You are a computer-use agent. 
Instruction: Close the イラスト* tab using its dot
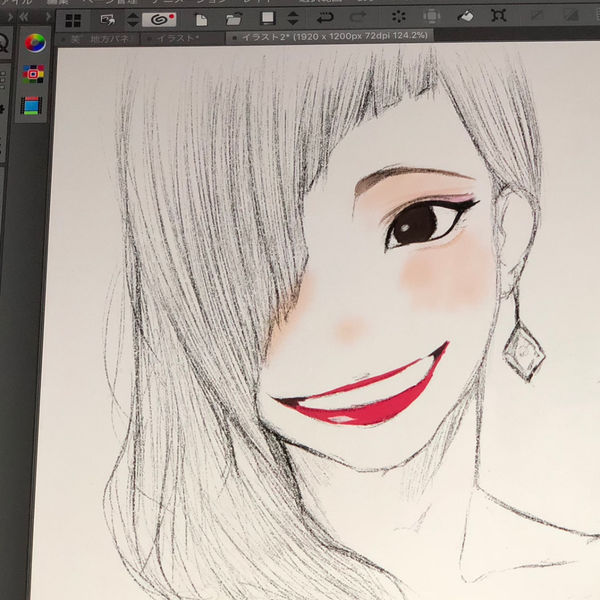pyautogui.click(x=149, y=39)
